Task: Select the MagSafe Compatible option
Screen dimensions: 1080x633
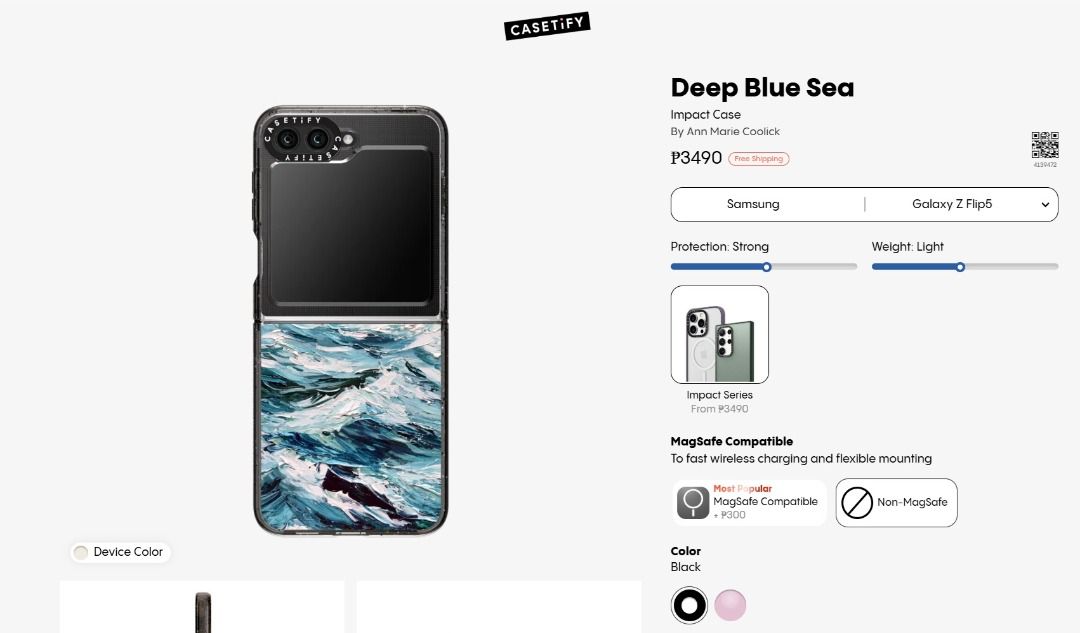Action: pyautogui.click(x=750, y=502)
